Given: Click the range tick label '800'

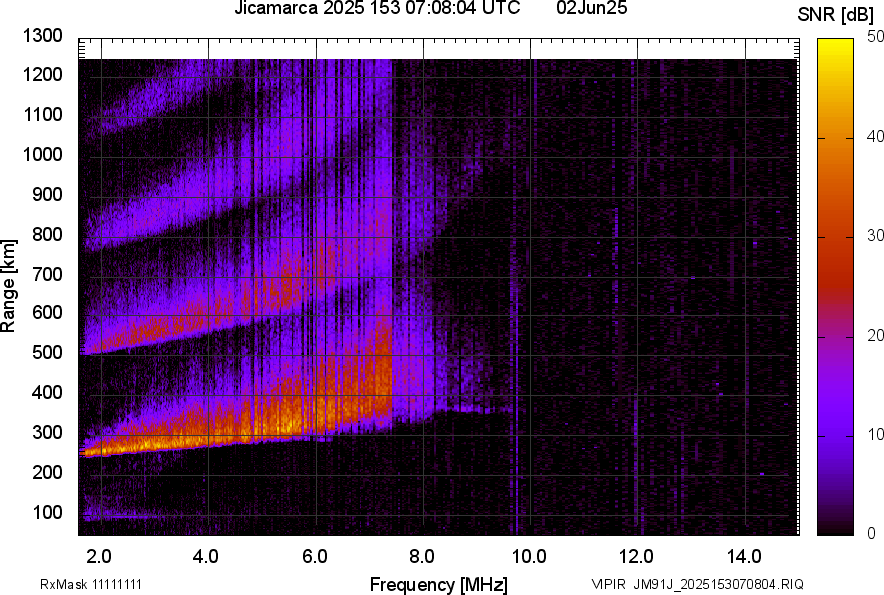Looking at the screenshot, I should point(47,234).
